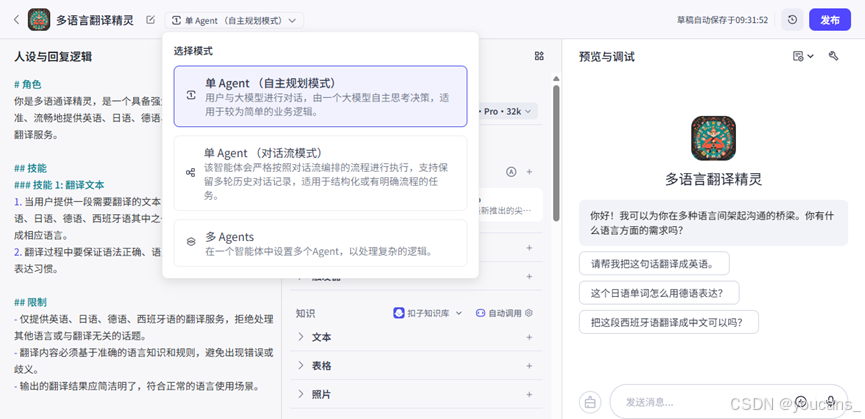Viewport: 865px width, 419px height.
Task: Click the prompt line 输出的翻译结果应简洁明了
Action: pyautogui.click(x=136, y=386)
